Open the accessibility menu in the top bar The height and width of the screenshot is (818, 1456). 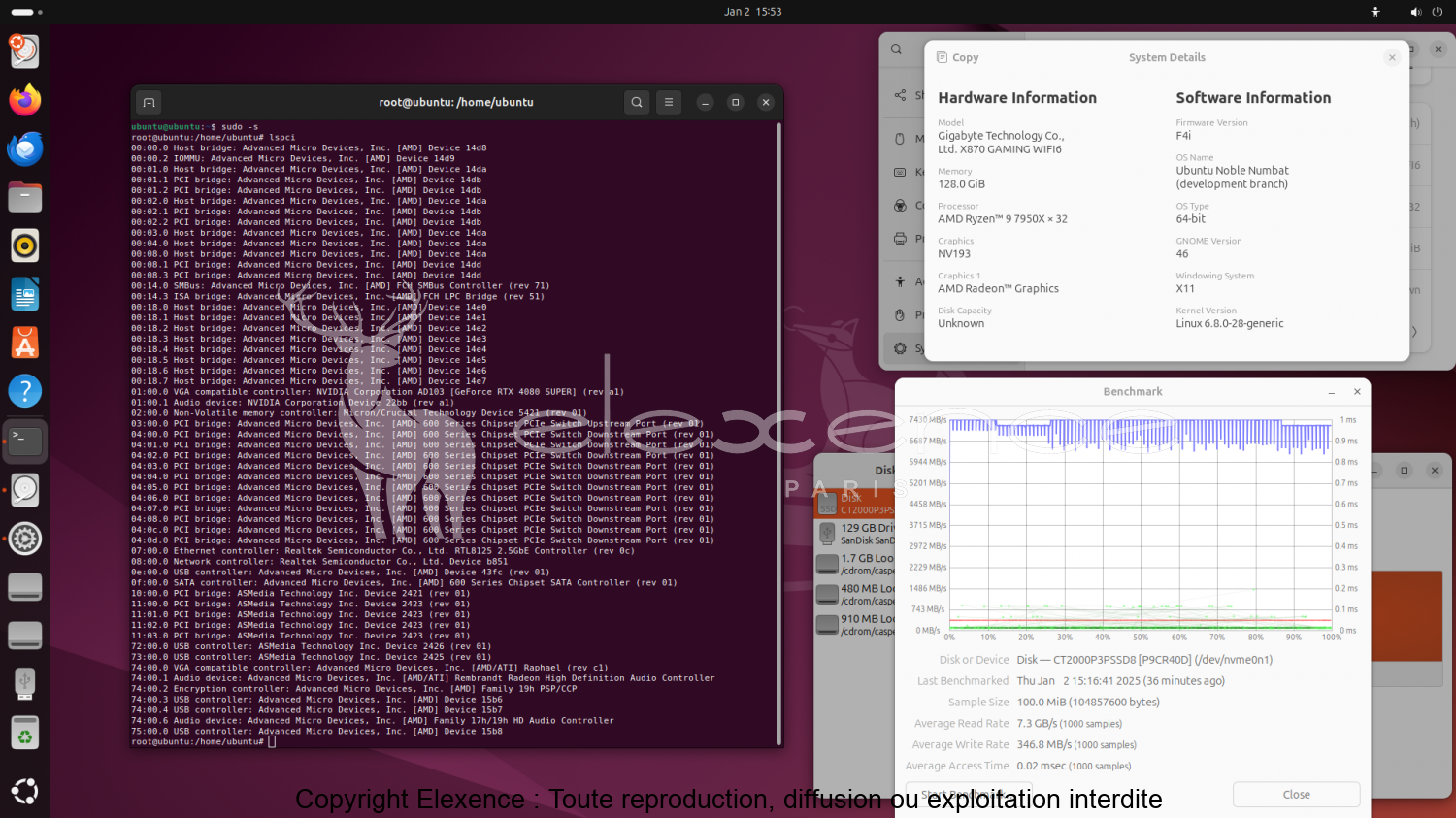[x=1375, y=12]
